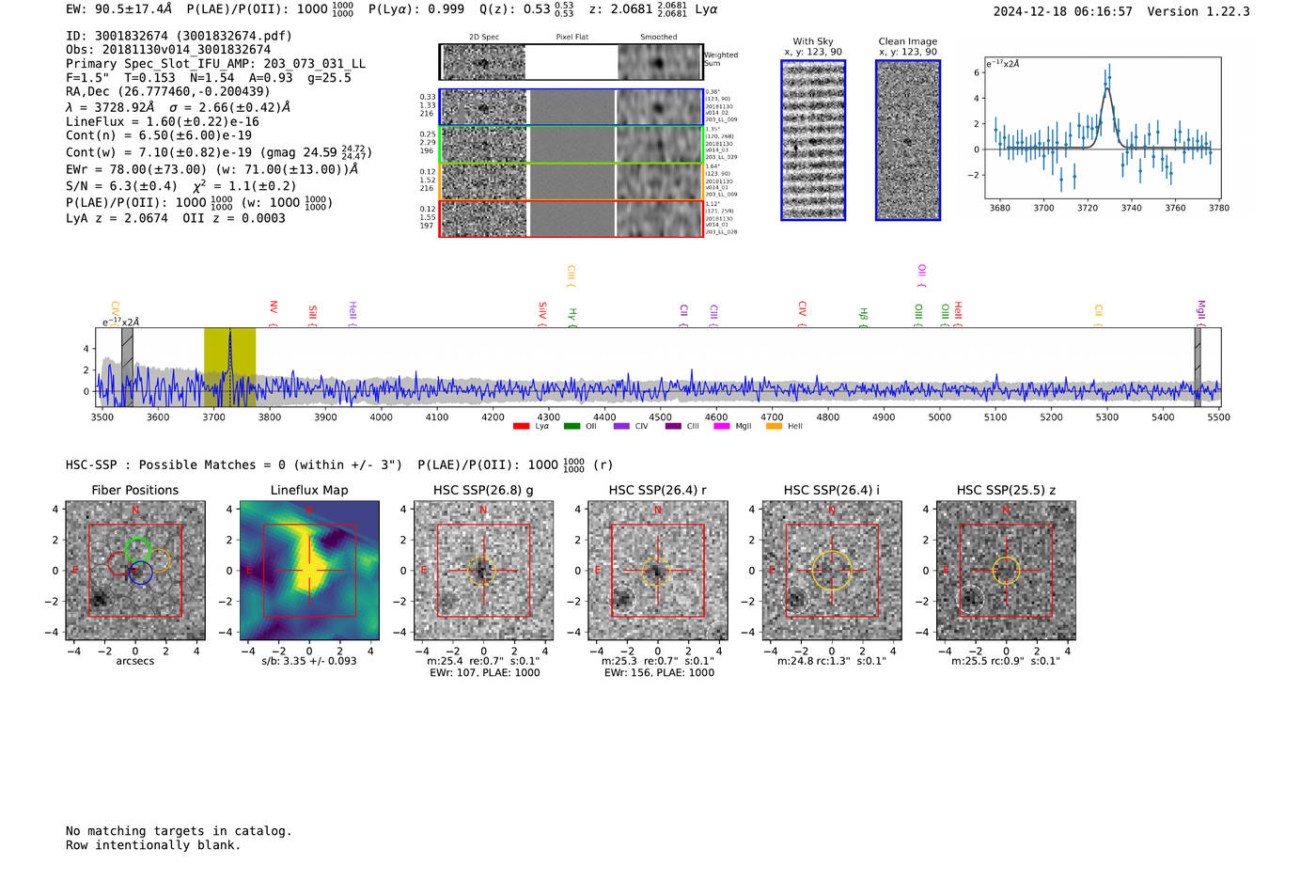Click the yellow highlighted band in the full spectrum
Viewport: 1316px width, 896px height.
click(x=229, y=368)
